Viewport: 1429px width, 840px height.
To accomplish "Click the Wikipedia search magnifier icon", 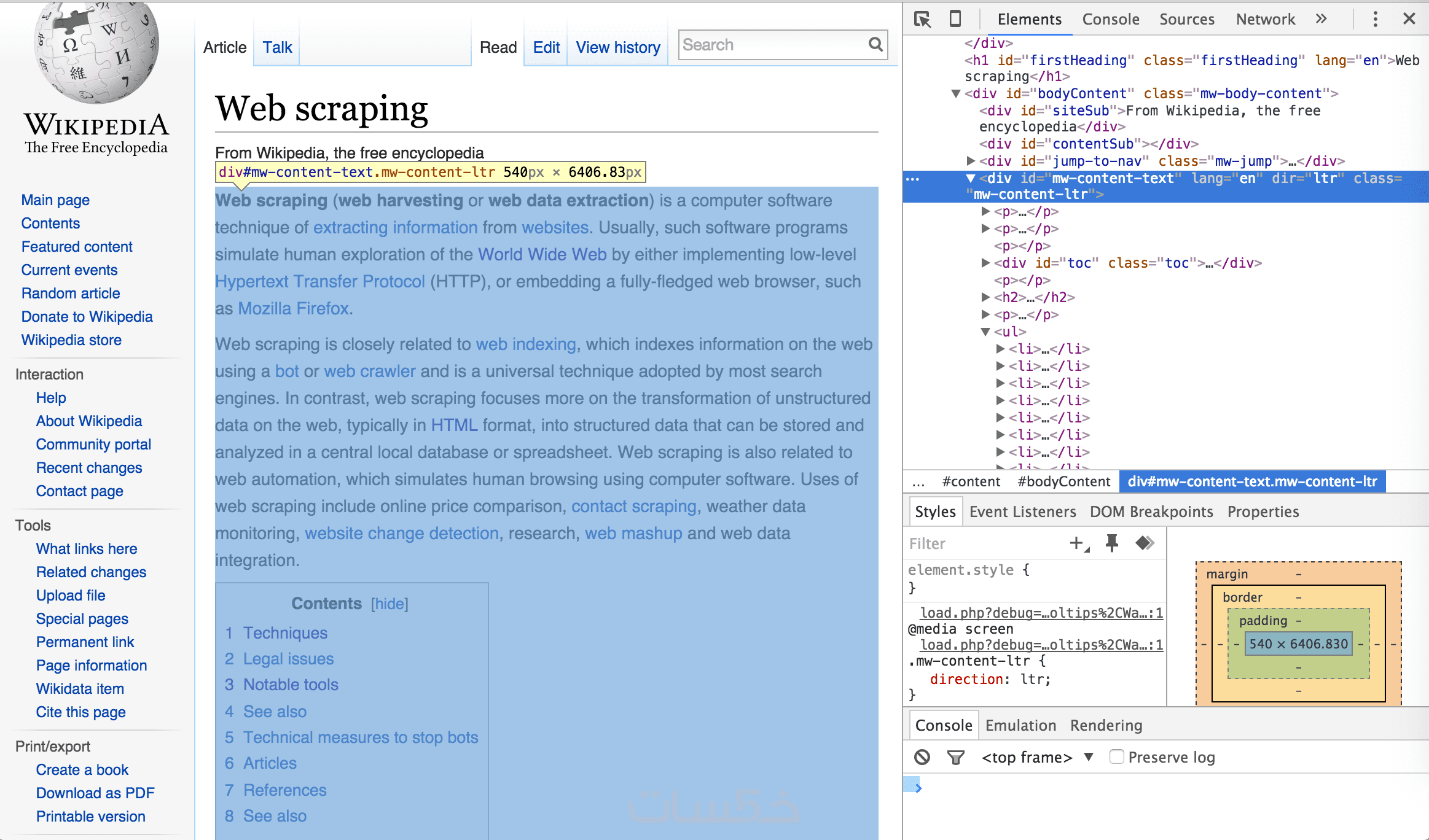I will click(875, 44).
